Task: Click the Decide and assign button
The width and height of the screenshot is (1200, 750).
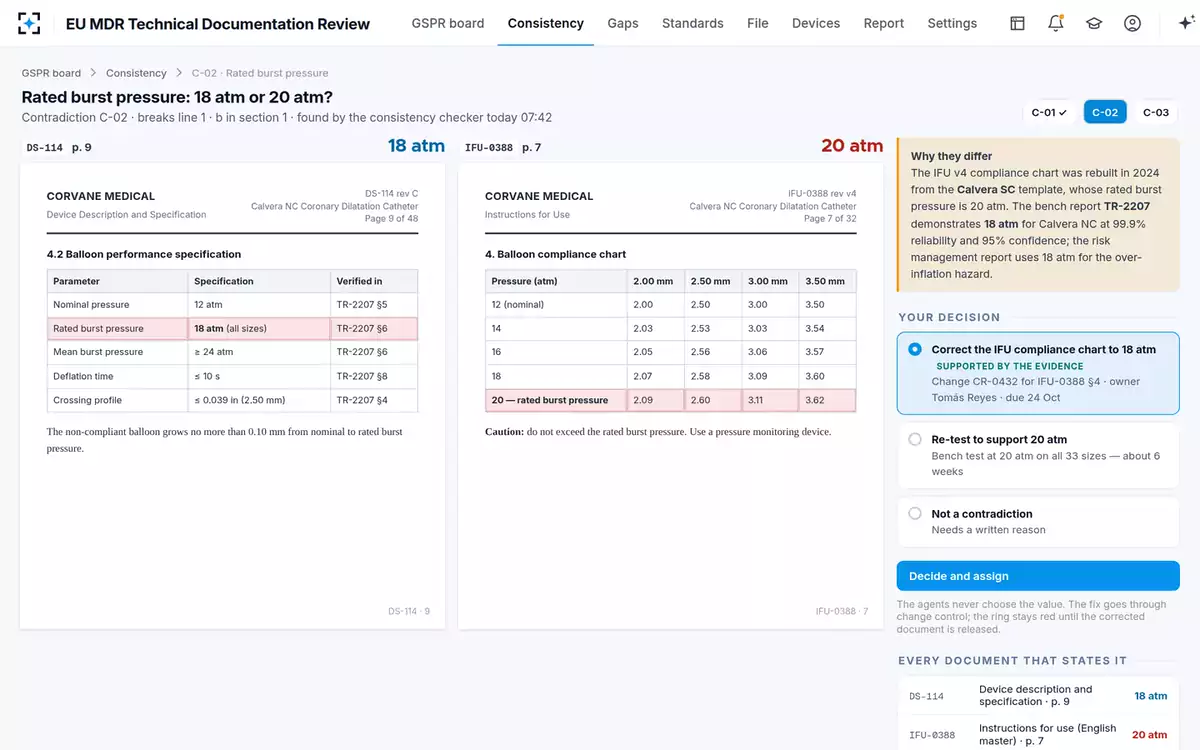Action: coord(1038,576)
